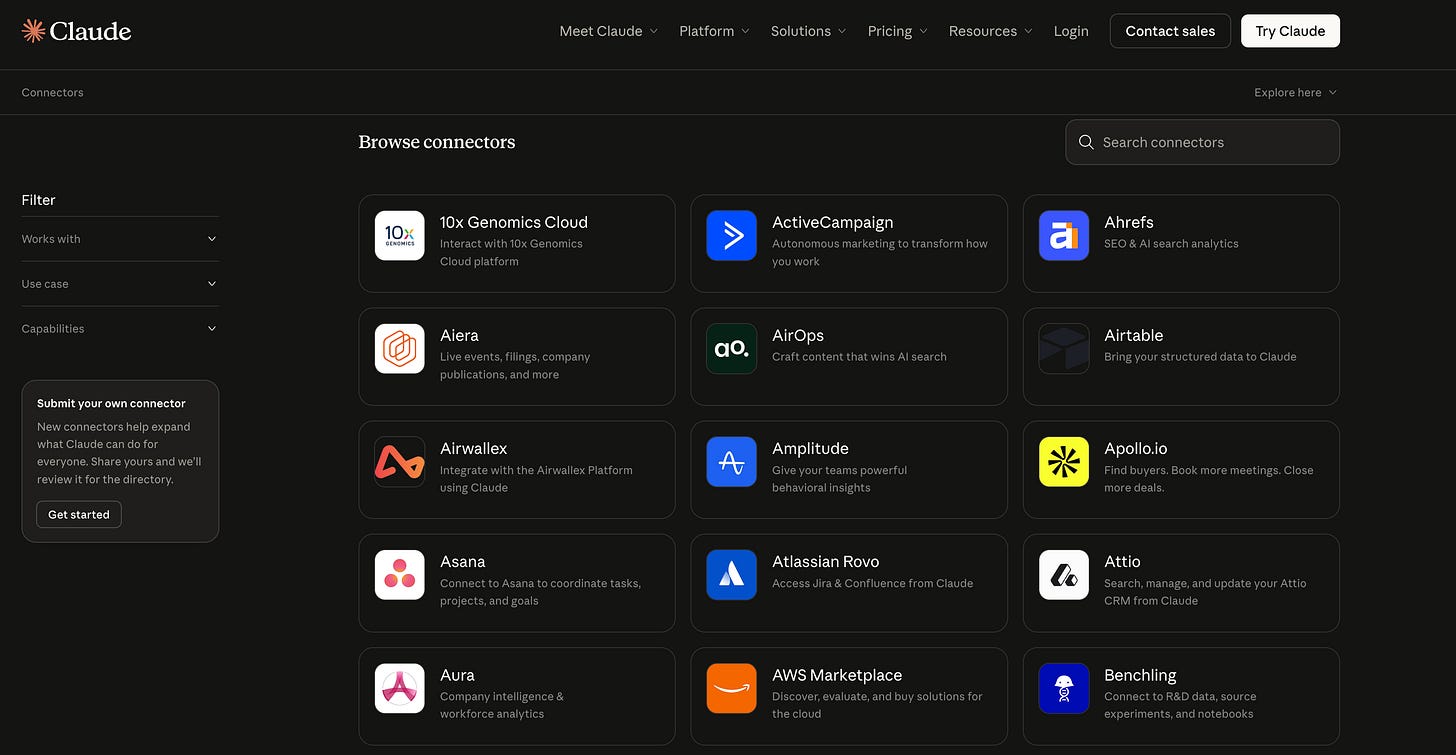Click 'Access Jira & Confluence from Claude' text

point(872,584)
